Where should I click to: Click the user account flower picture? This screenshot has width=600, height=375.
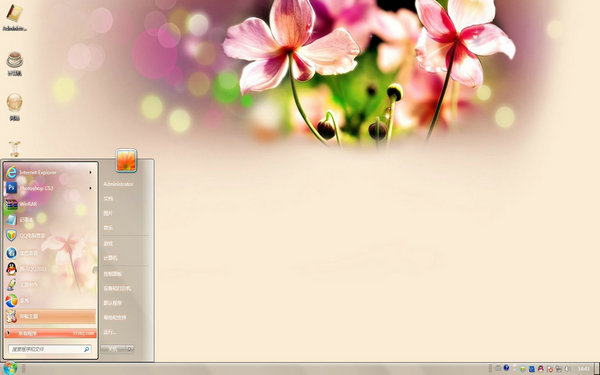click(x=126, y=160)
